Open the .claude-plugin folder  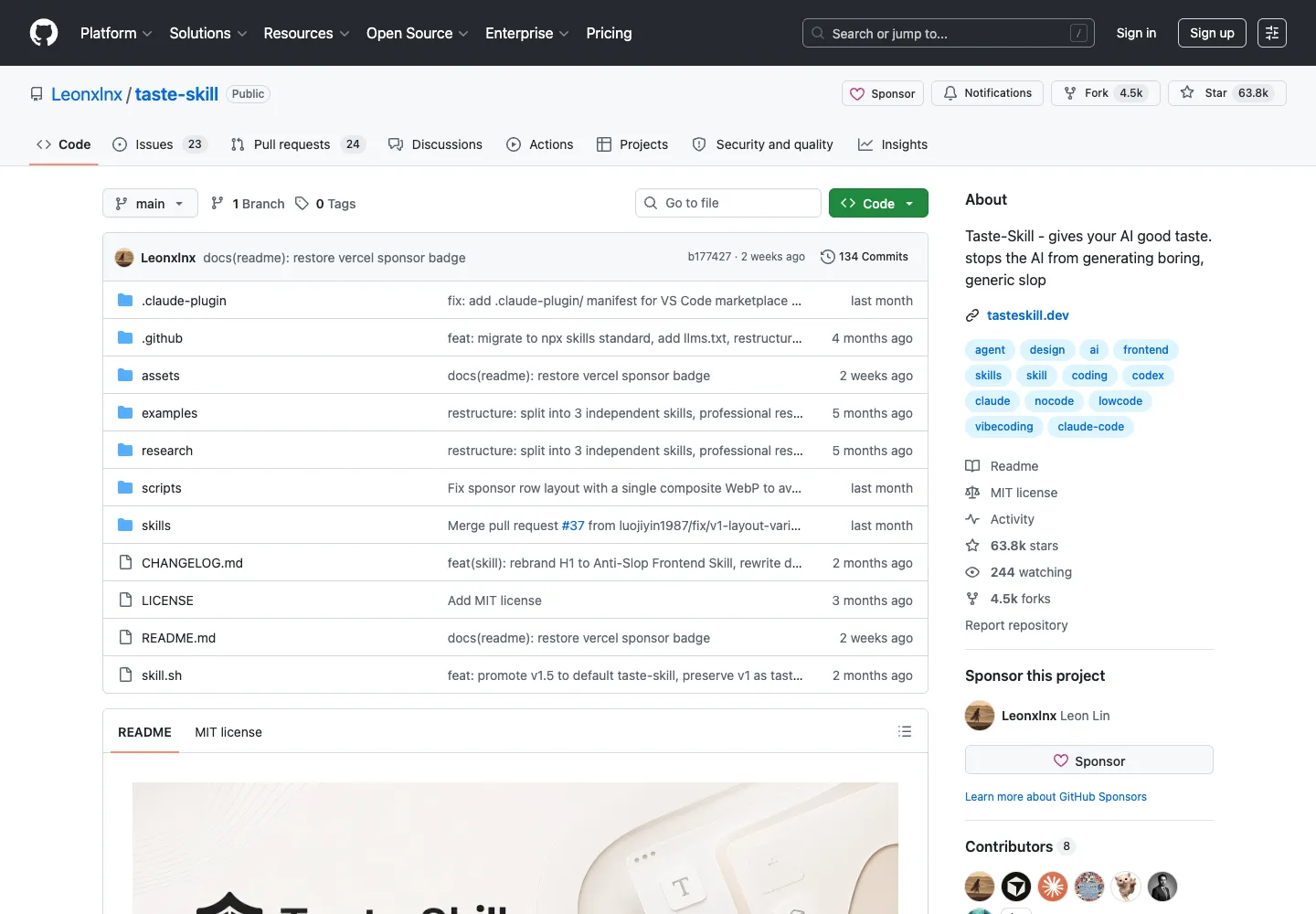click(x=184, y=301)
